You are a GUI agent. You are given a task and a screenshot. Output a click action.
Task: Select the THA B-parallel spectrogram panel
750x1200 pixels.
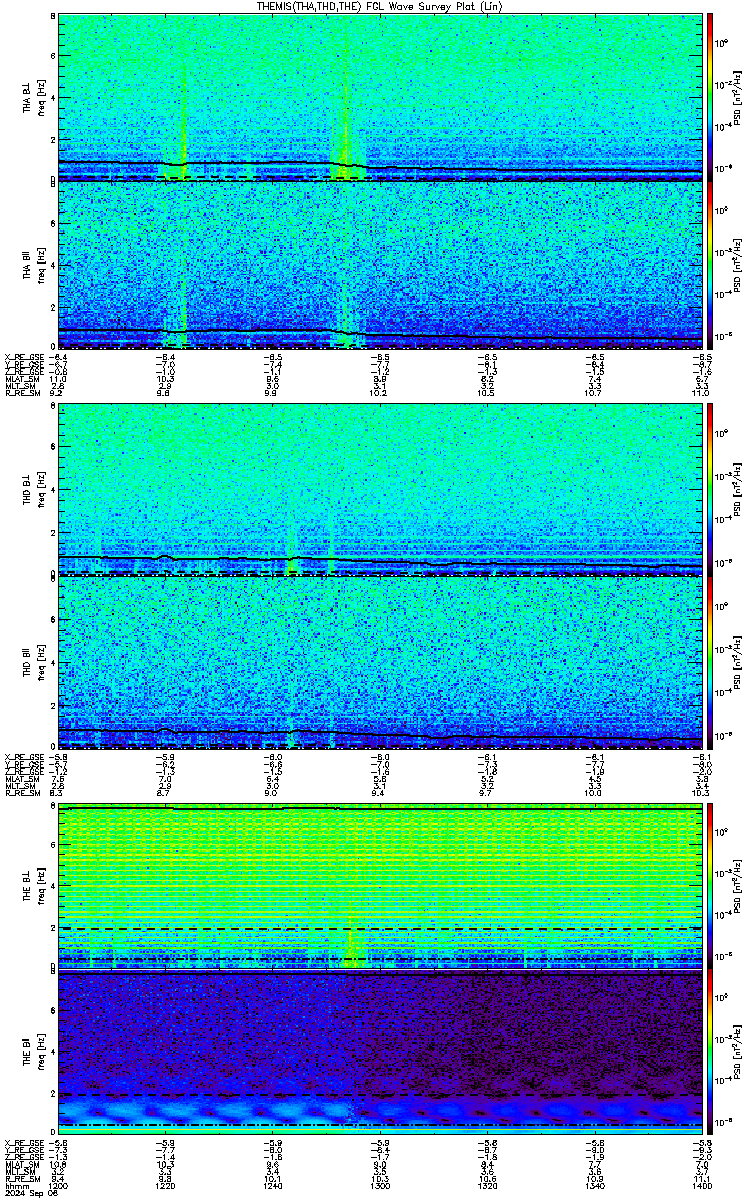point(379,265)
